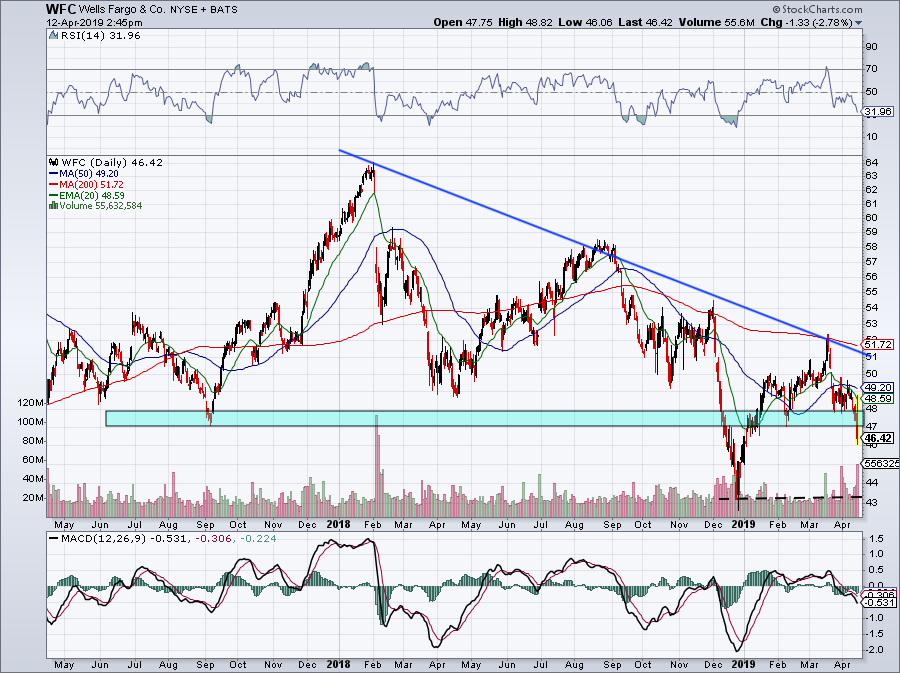The width and height of the screenshot is (900, 673).
Task: Click the 120M volume scale label
Action: tap(31, 403)
